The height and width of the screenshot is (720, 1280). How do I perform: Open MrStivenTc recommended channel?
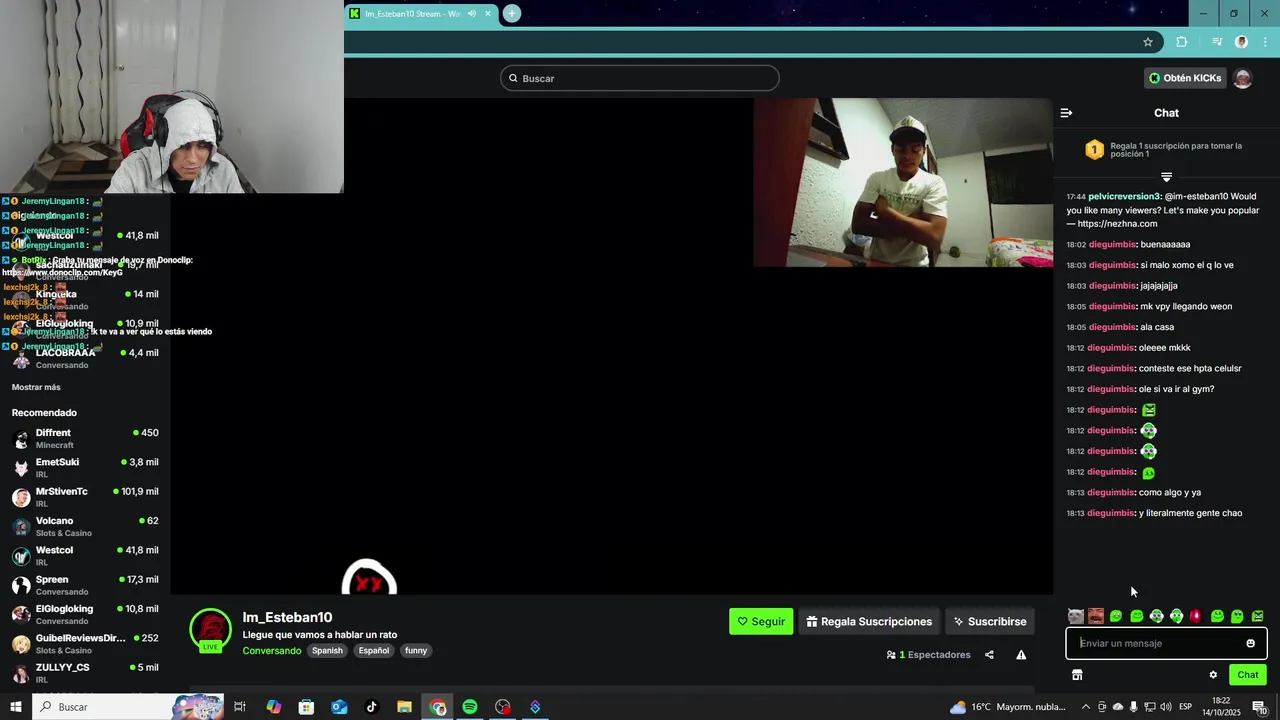pyautogui.click(x=85, y=497)
